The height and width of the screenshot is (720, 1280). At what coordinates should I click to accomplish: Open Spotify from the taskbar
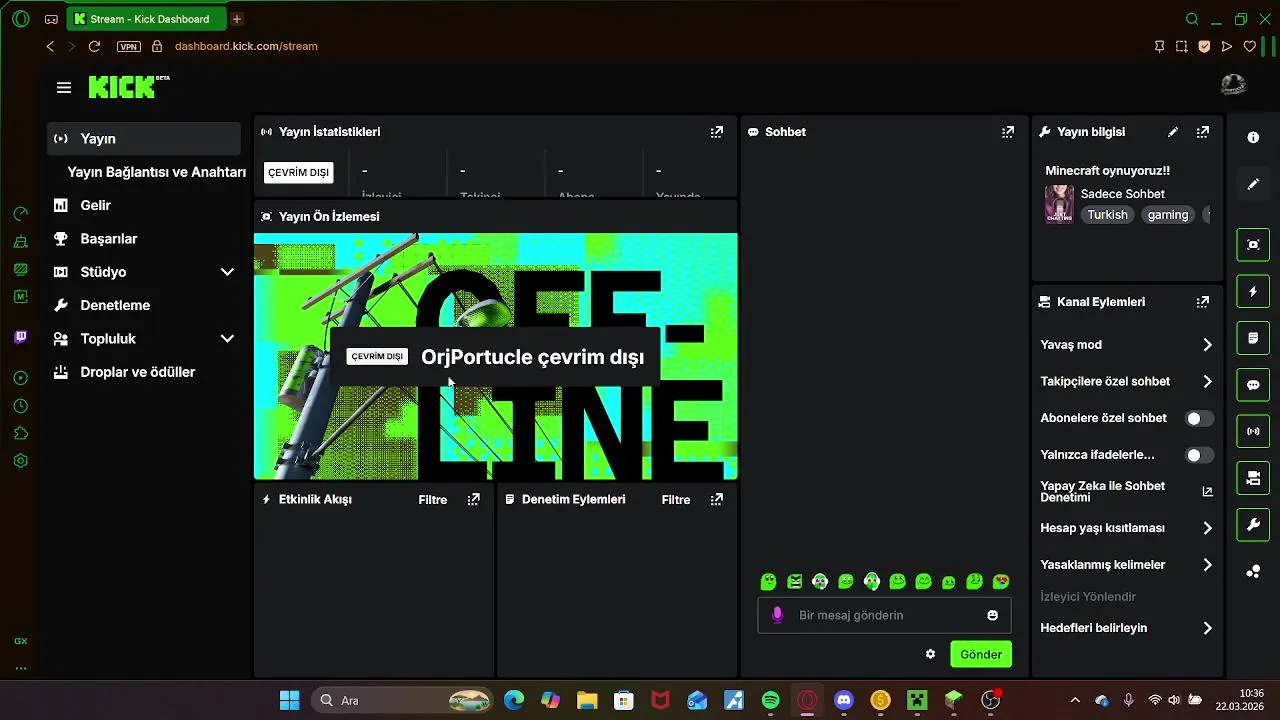pyautogui.click(x=770, y=700)
